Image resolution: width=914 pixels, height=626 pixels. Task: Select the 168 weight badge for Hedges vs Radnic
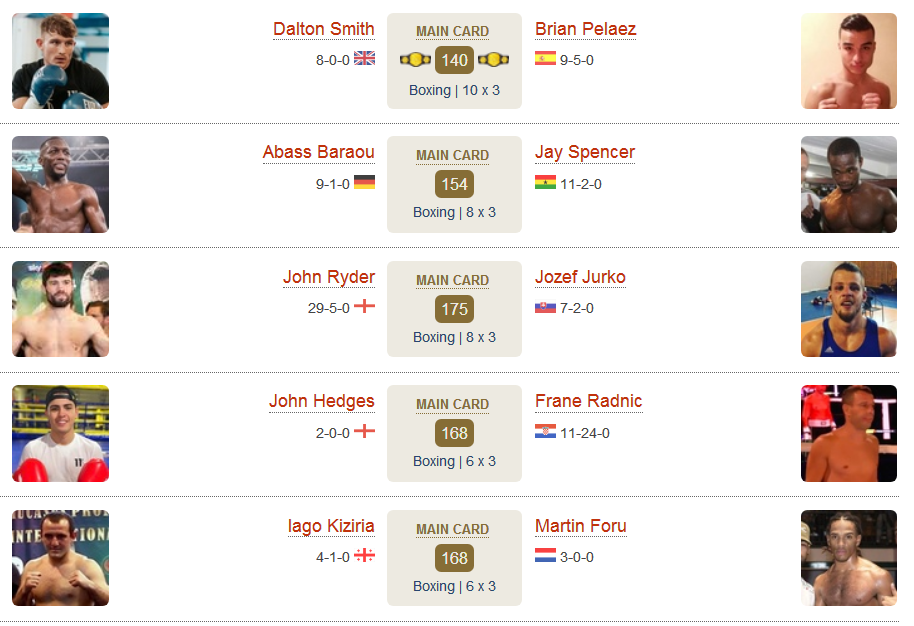[x=454, y=433]
